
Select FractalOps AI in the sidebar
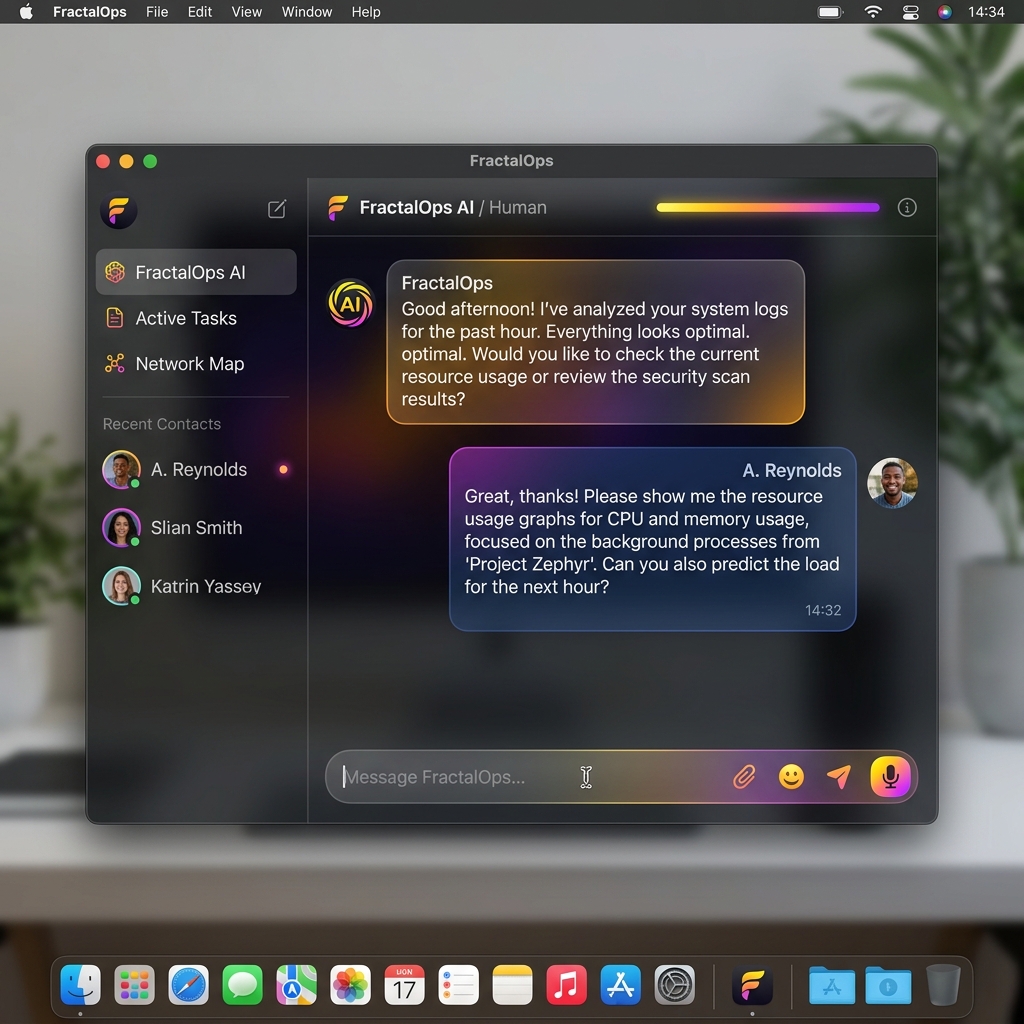click(x=196, y=272)
